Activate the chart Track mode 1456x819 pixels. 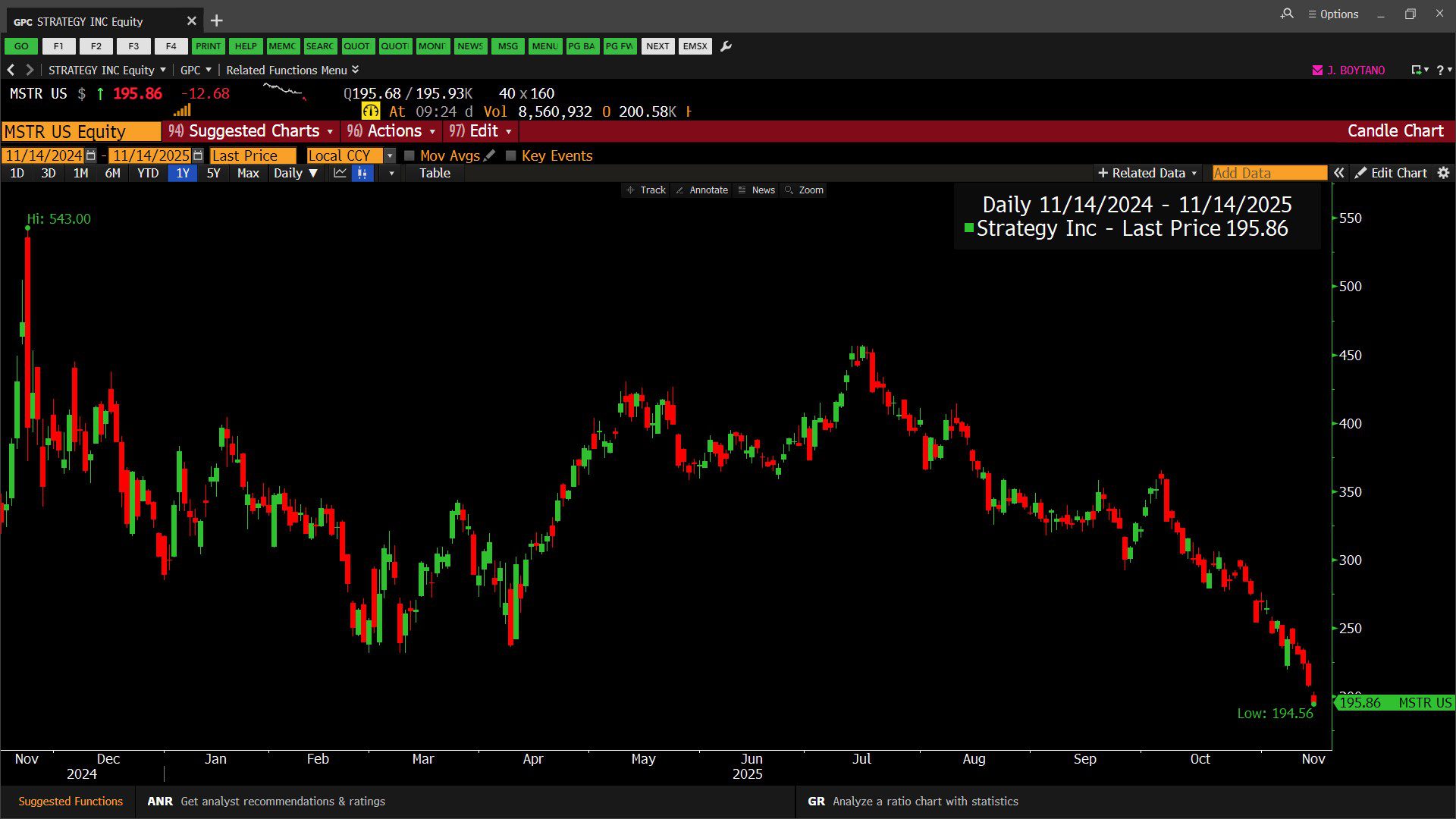coord(646,190)
